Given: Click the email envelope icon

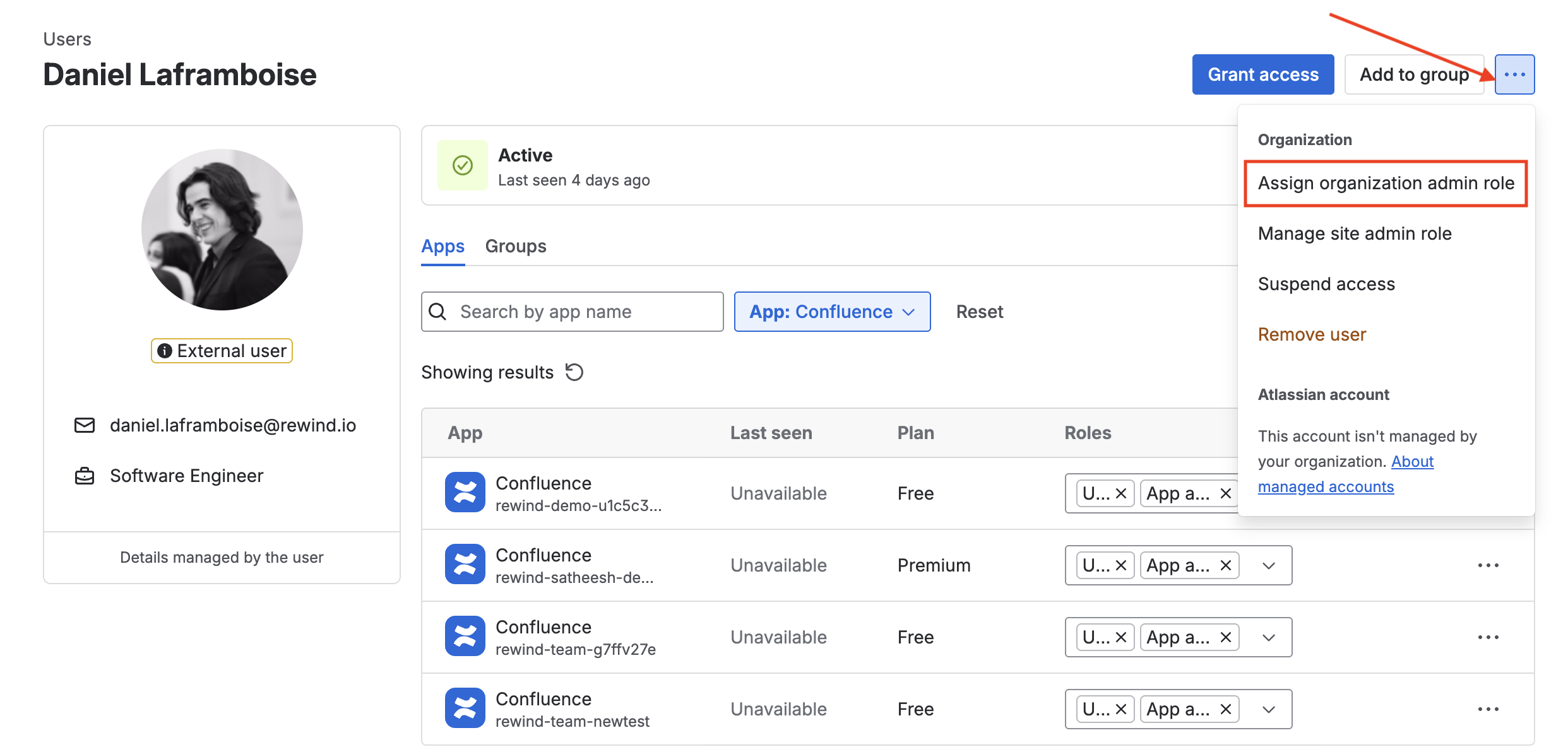Looking at the screenshot, I should (85, 425).
